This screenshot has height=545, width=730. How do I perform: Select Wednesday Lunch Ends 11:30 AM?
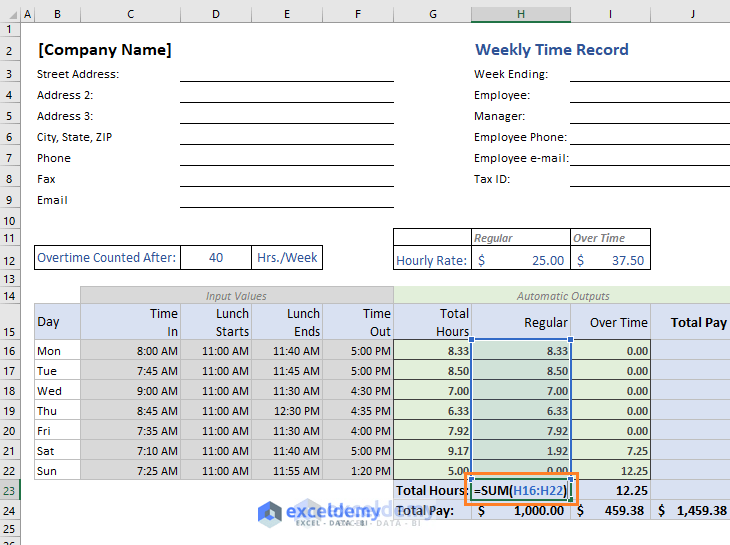click(x=287, y=391)
